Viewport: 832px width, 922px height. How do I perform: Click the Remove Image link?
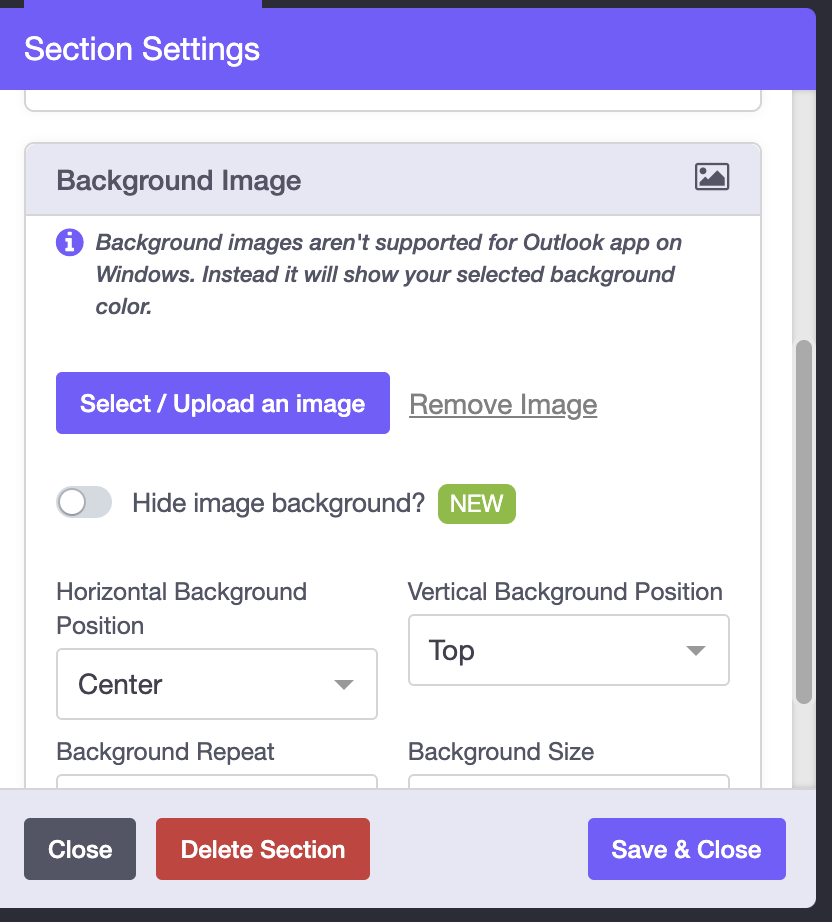[x=503, y=404]
